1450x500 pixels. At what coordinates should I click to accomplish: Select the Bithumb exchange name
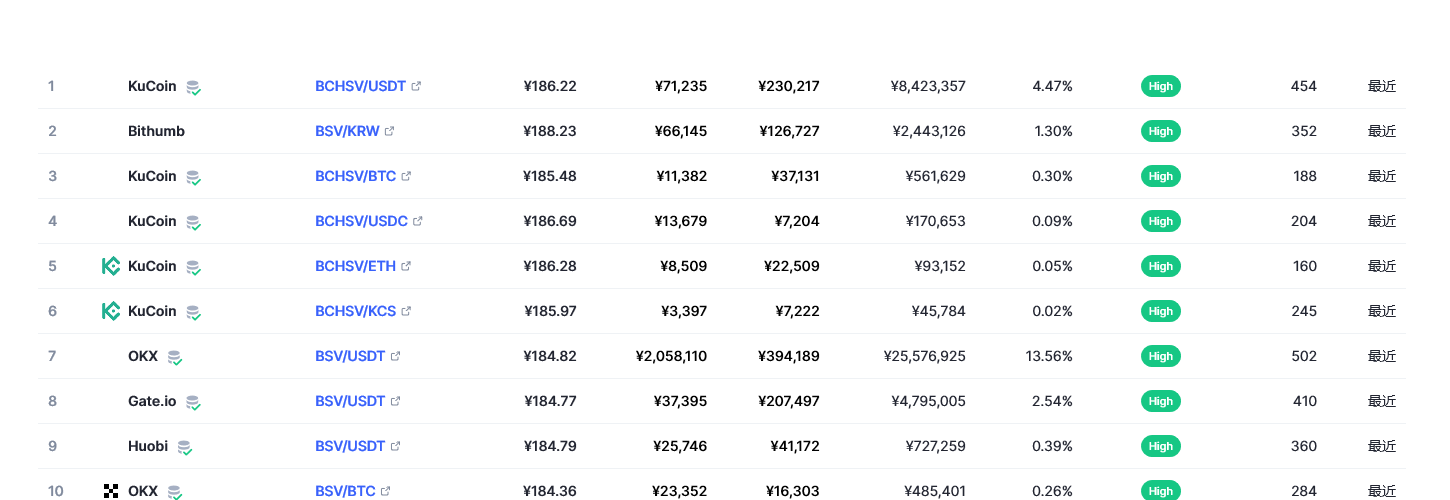[x=156, y=131]
